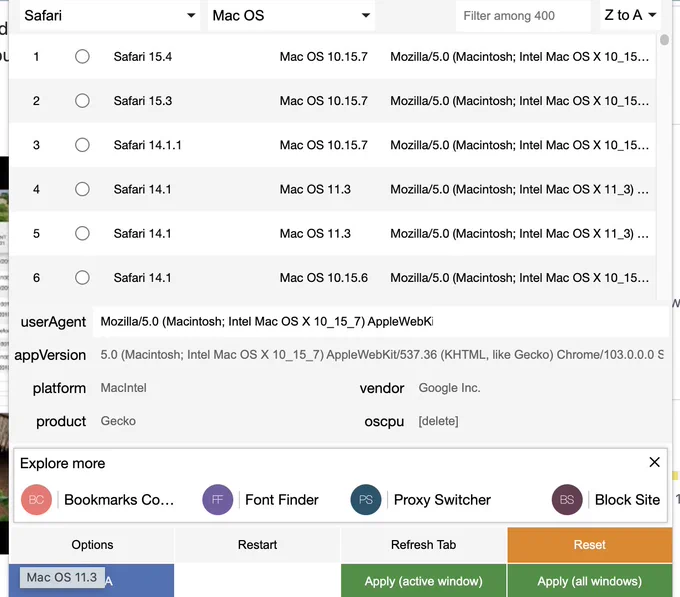The height and width of the screenshot is (597, 680).
Task: Click the Filter among 400 search field
Action: tap(523, 16)
